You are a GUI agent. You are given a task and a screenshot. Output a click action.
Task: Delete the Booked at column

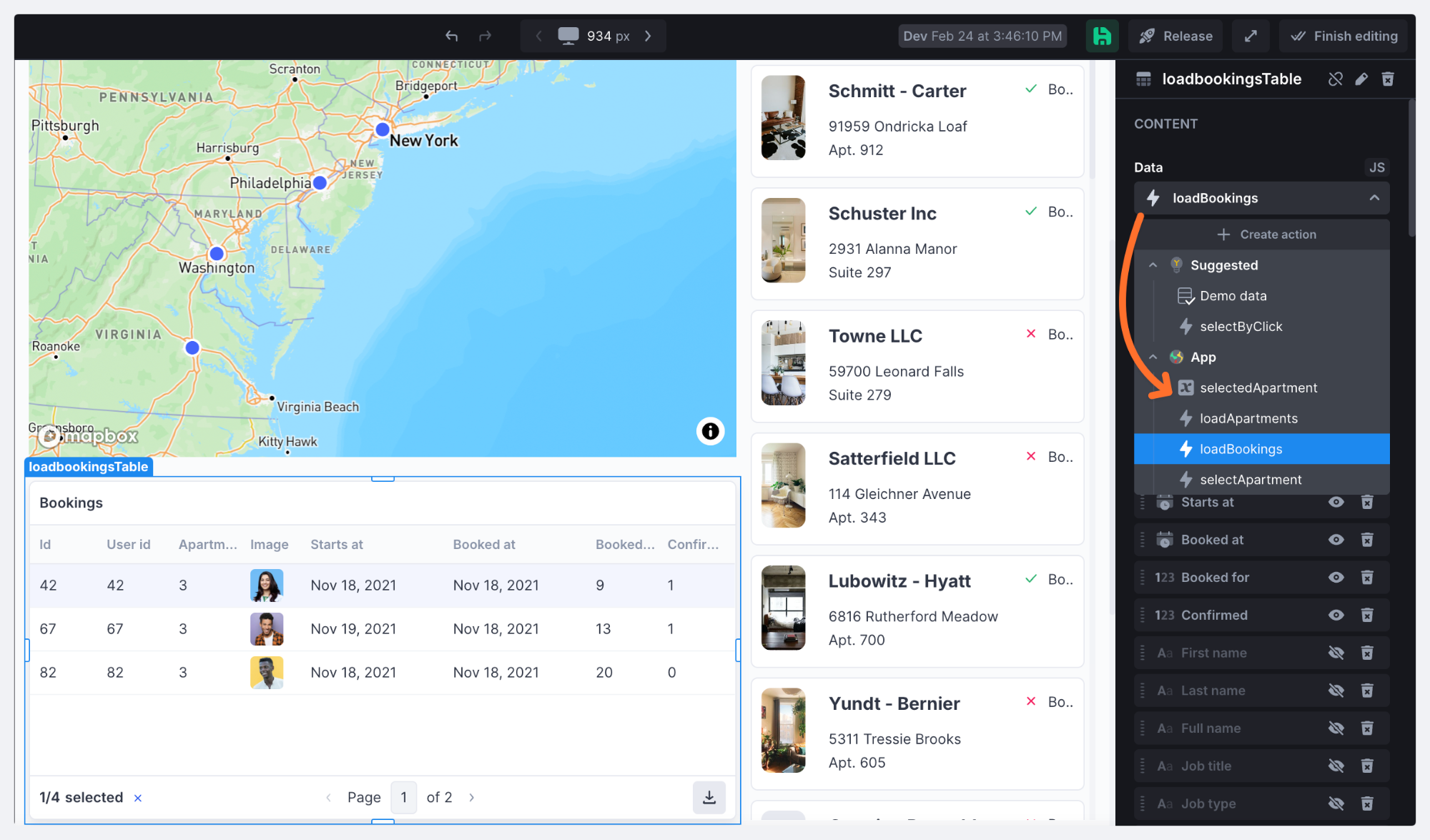point(1367,540)
